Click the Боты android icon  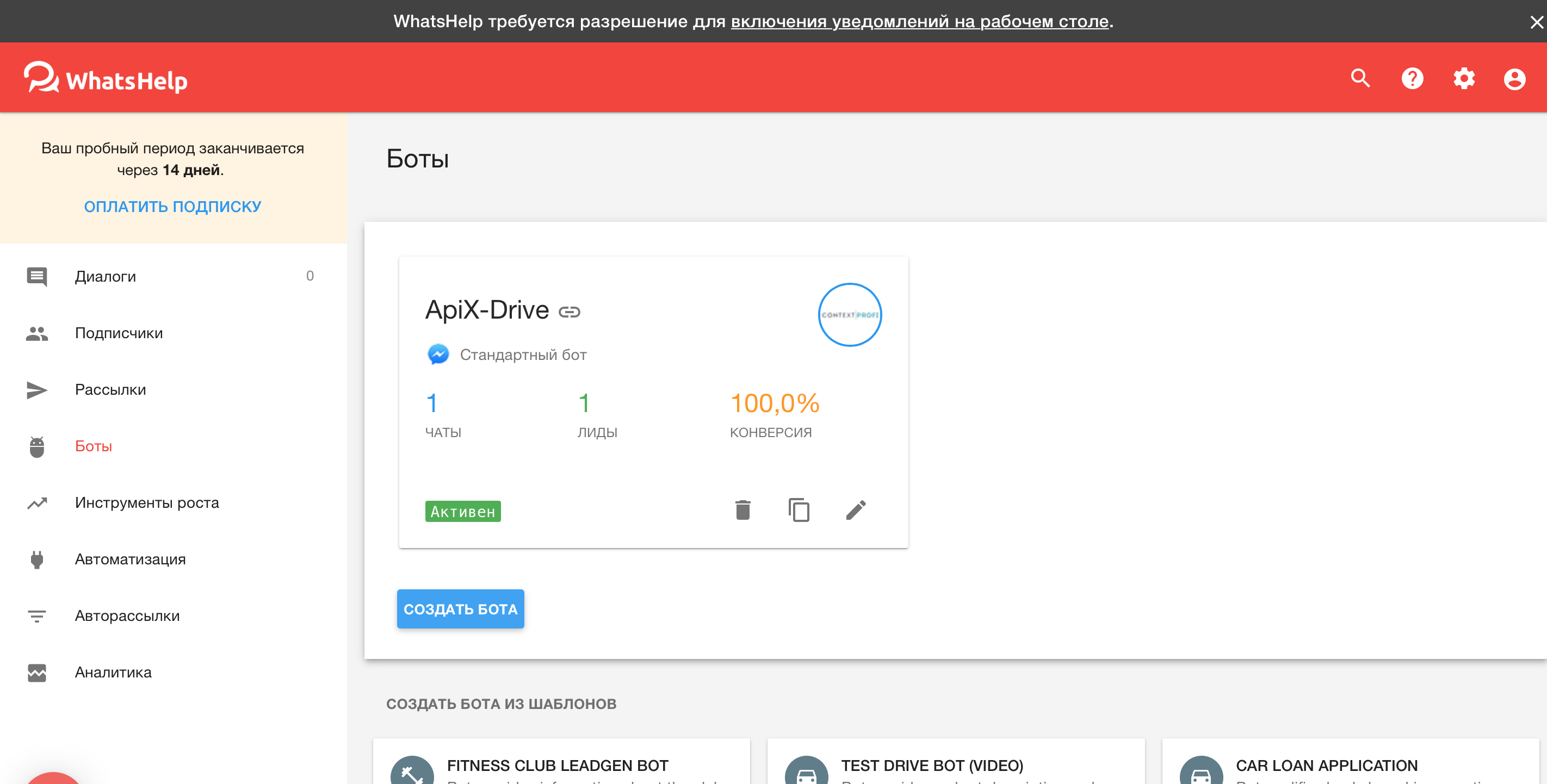[36, 446]
